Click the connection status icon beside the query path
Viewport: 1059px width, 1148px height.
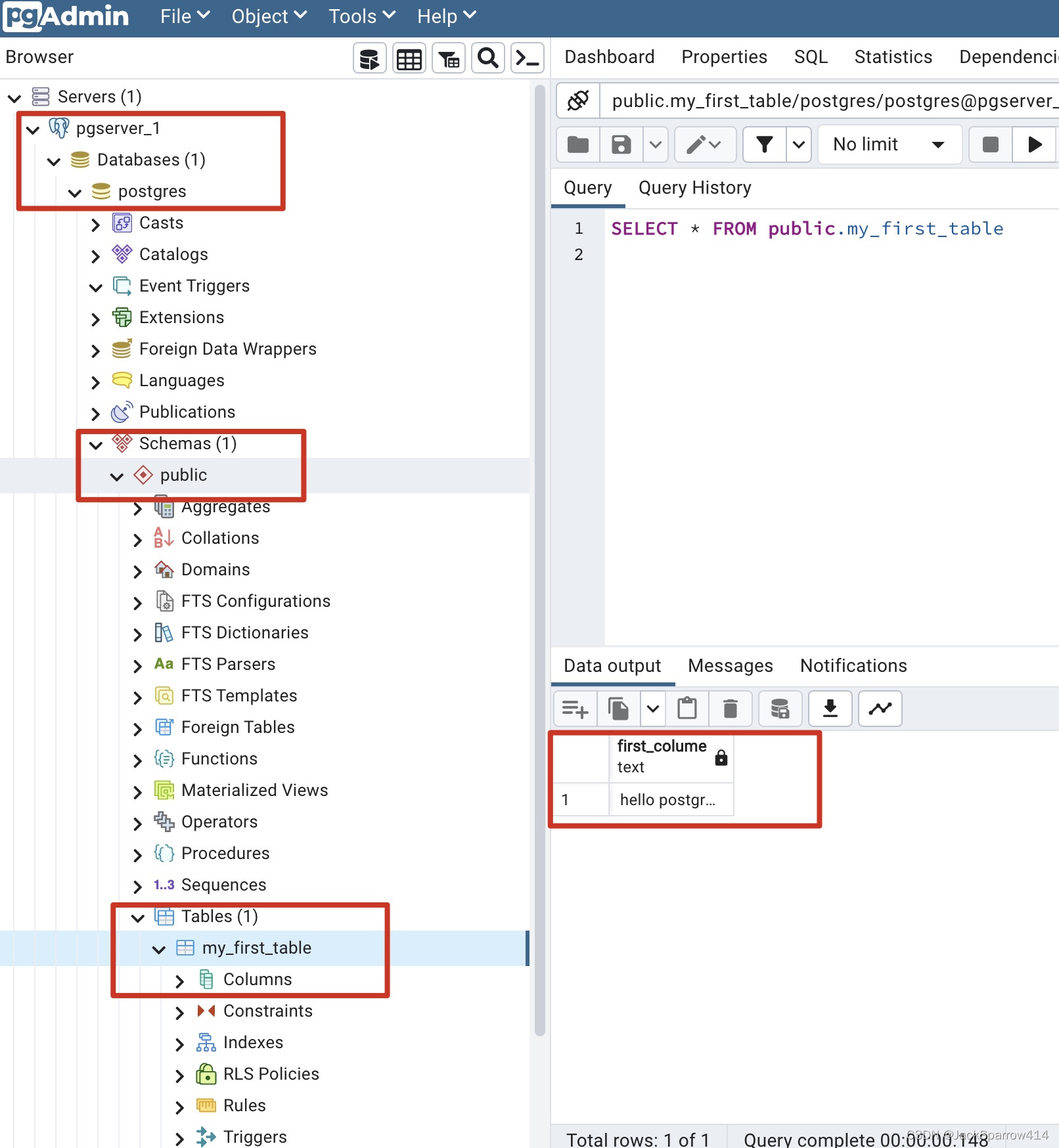click(578, 100)
